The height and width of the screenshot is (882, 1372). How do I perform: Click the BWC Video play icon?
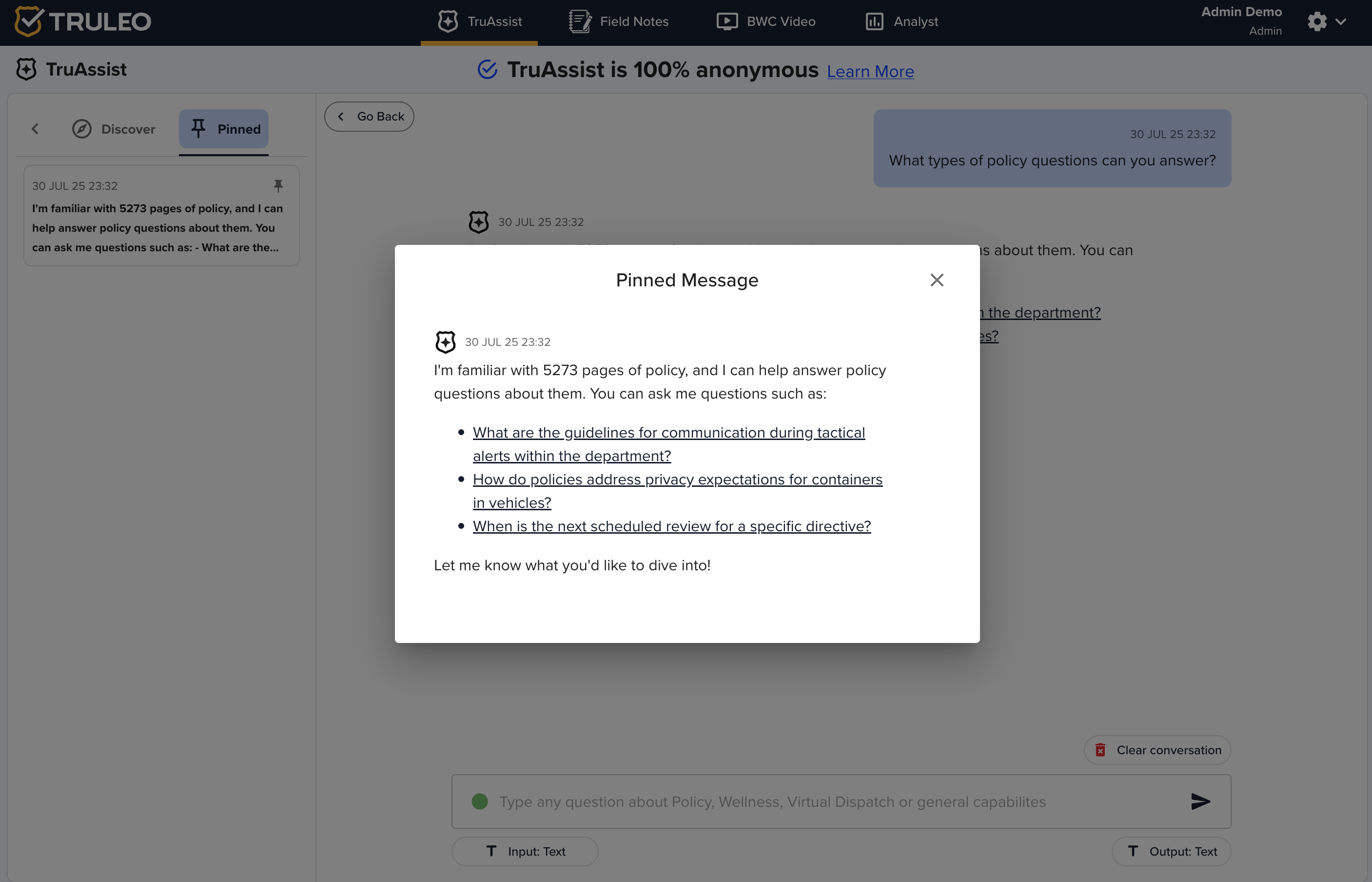pyautogui.click(x=727, y=22)
